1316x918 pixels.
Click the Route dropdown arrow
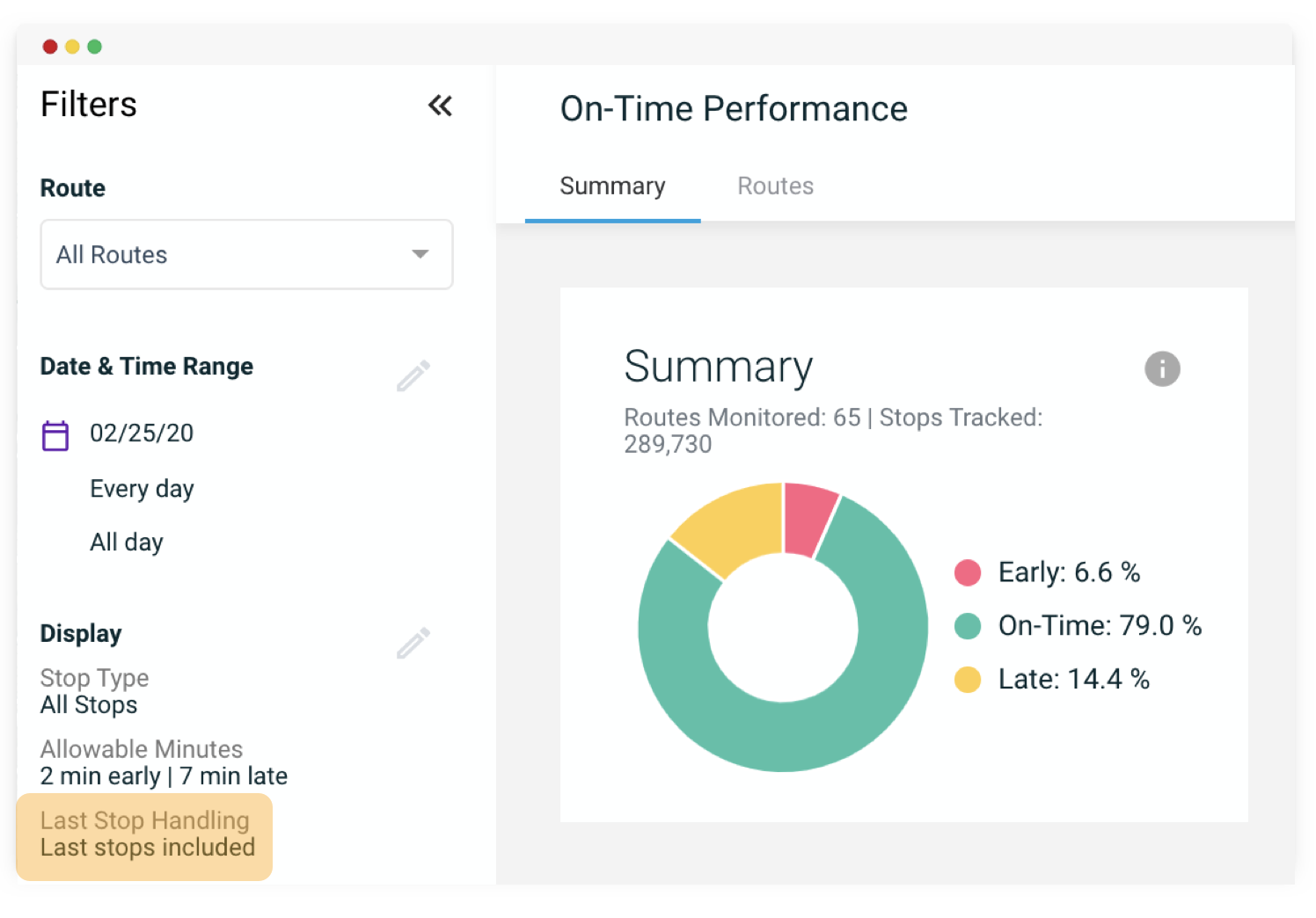[x=420, y=254]
